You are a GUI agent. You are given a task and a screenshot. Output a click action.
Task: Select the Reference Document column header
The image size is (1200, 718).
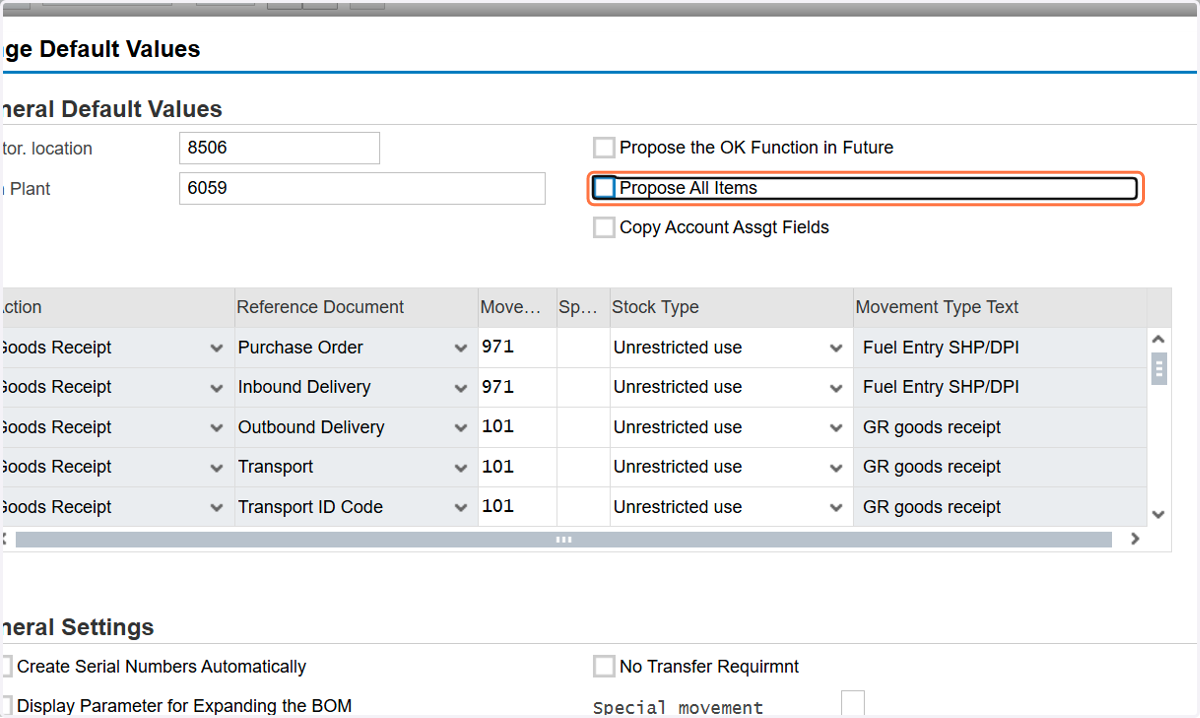click(355, 307)
